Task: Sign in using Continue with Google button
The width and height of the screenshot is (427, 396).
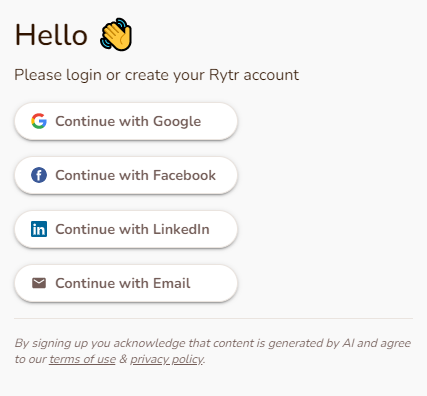Action: click(x=126, y=121)
